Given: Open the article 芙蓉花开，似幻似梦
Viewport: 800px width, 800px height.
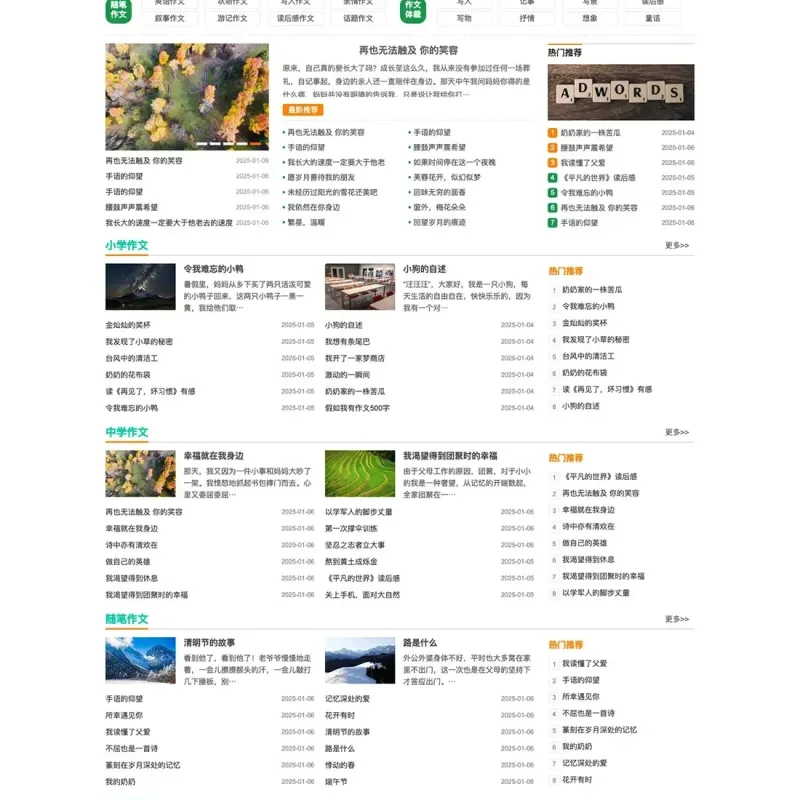Looking at the screenshot, I should pyautogui.click(x=446, y=177).
